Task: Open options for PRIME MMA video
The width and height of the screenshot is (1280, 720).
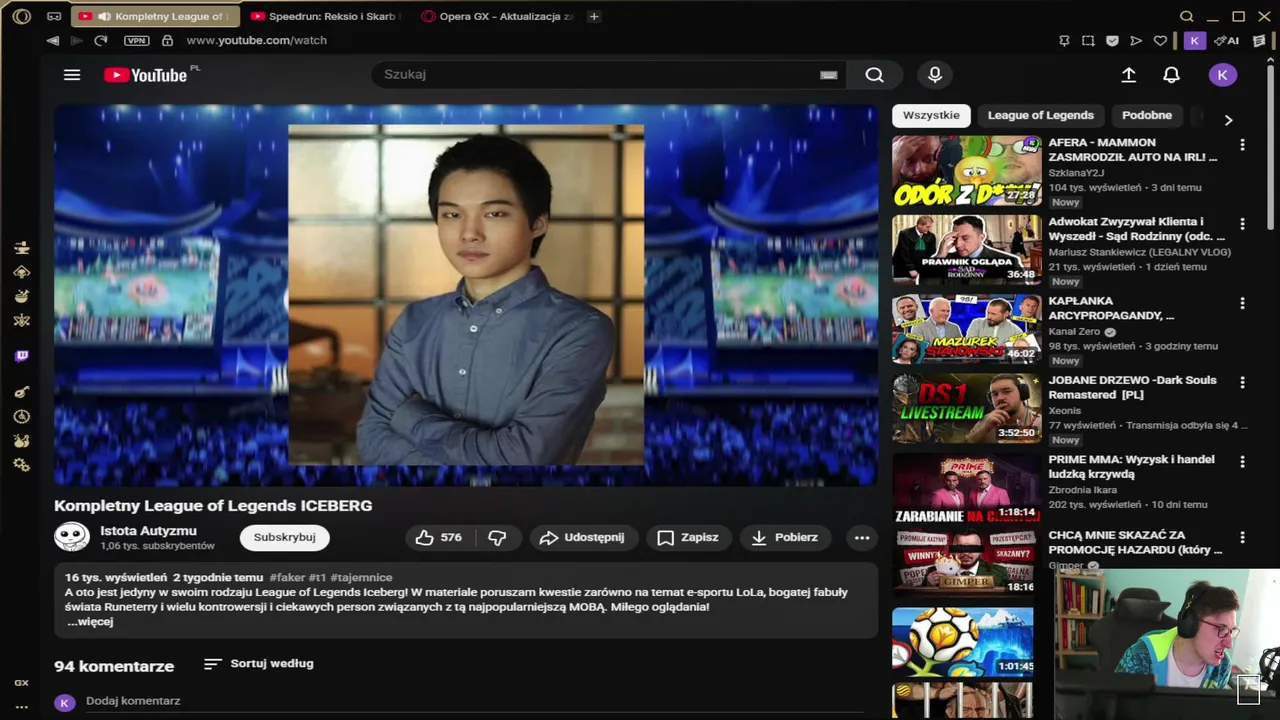Action: (x=1242, y=461)
